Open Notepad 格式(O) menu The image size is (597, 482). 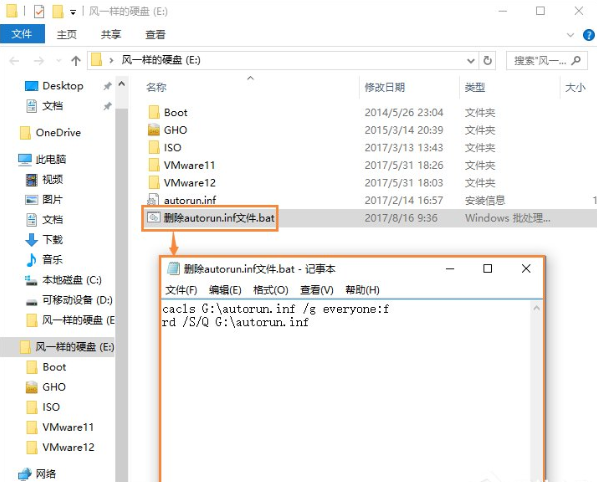271,290
